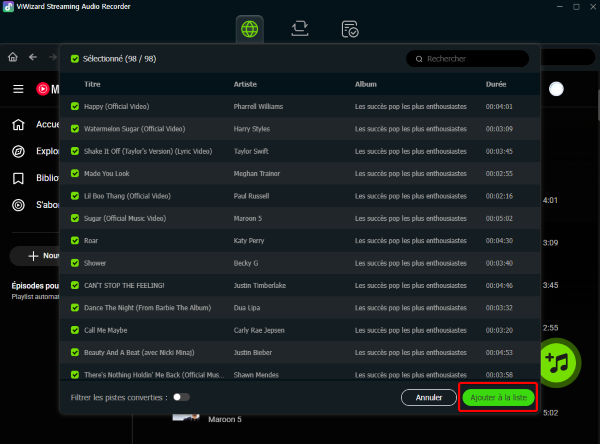This screenshot has width=600, height=444.
Task: Click the Rechercher search field
Action: pos(467,59)
